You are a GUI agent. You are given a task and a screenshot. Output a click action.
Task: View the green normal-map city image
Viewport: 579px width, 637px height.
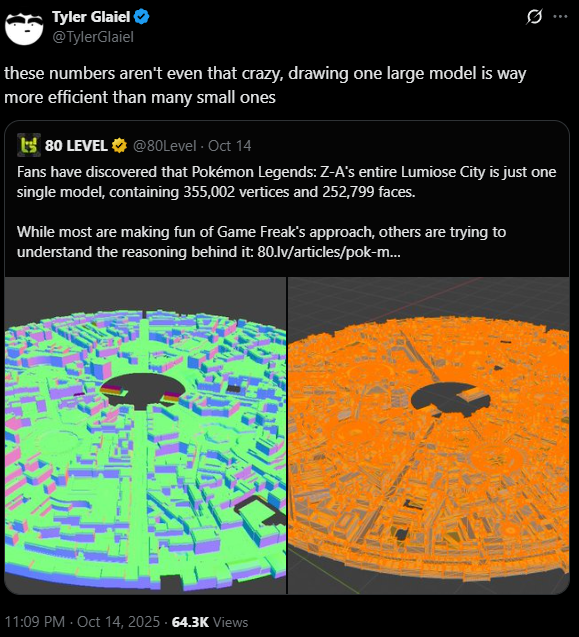point(145,436)
